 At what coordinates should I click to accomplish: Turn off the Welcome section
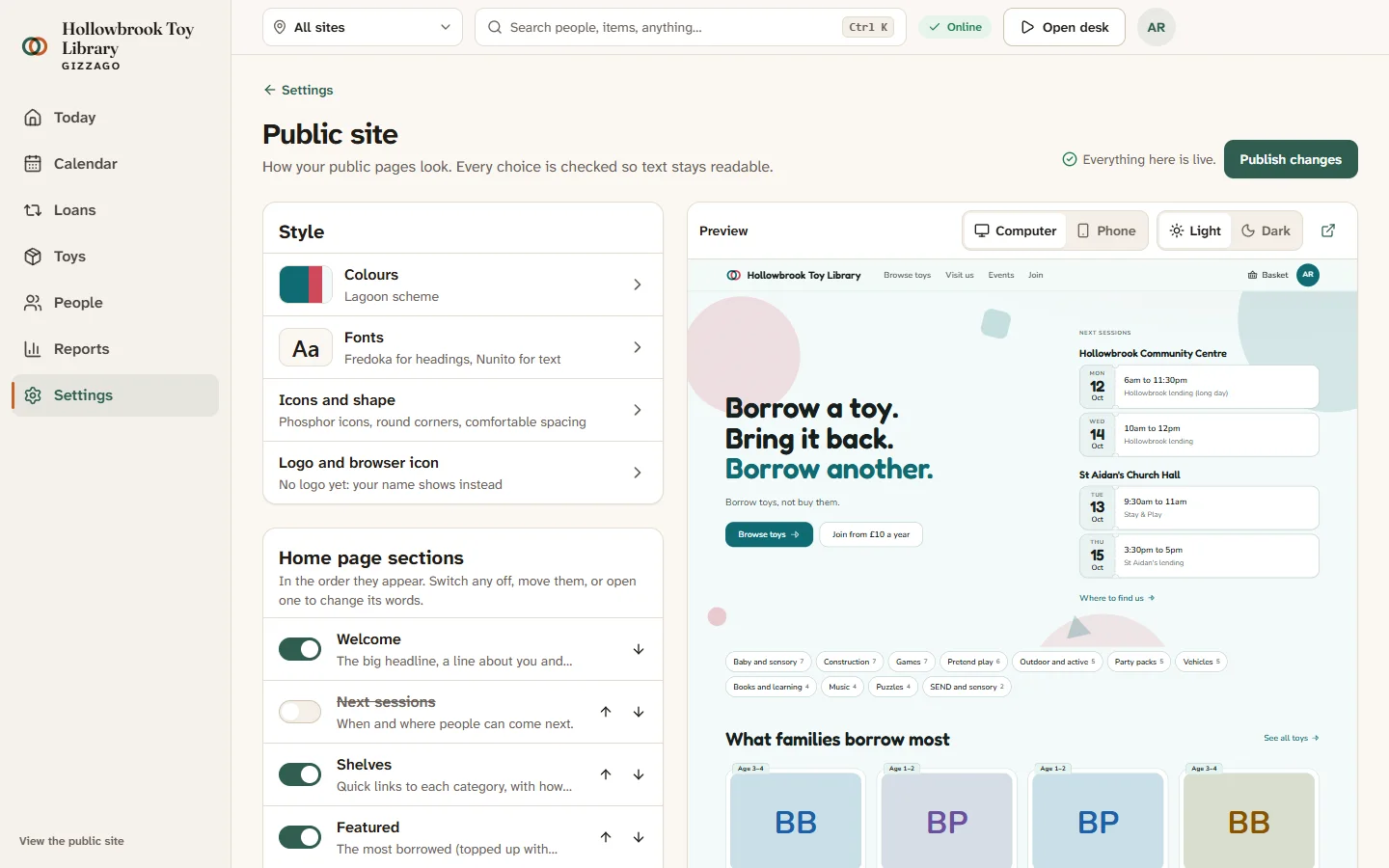tap(300, 649)
